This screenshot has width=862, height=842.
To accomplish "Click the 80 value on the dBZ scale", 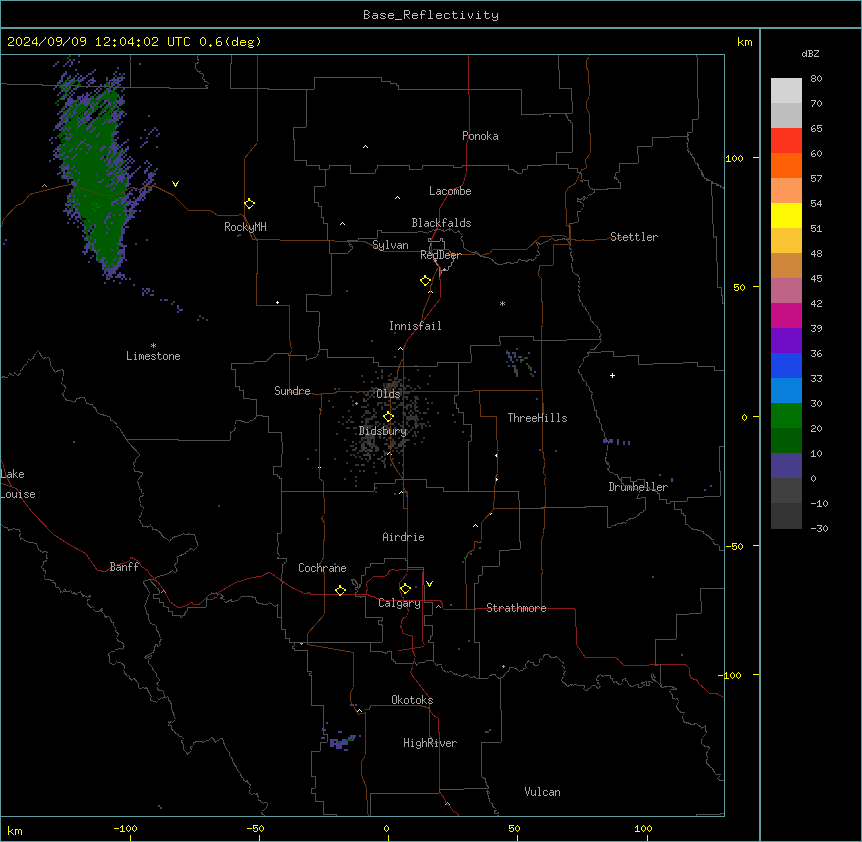I will point(816,79).
